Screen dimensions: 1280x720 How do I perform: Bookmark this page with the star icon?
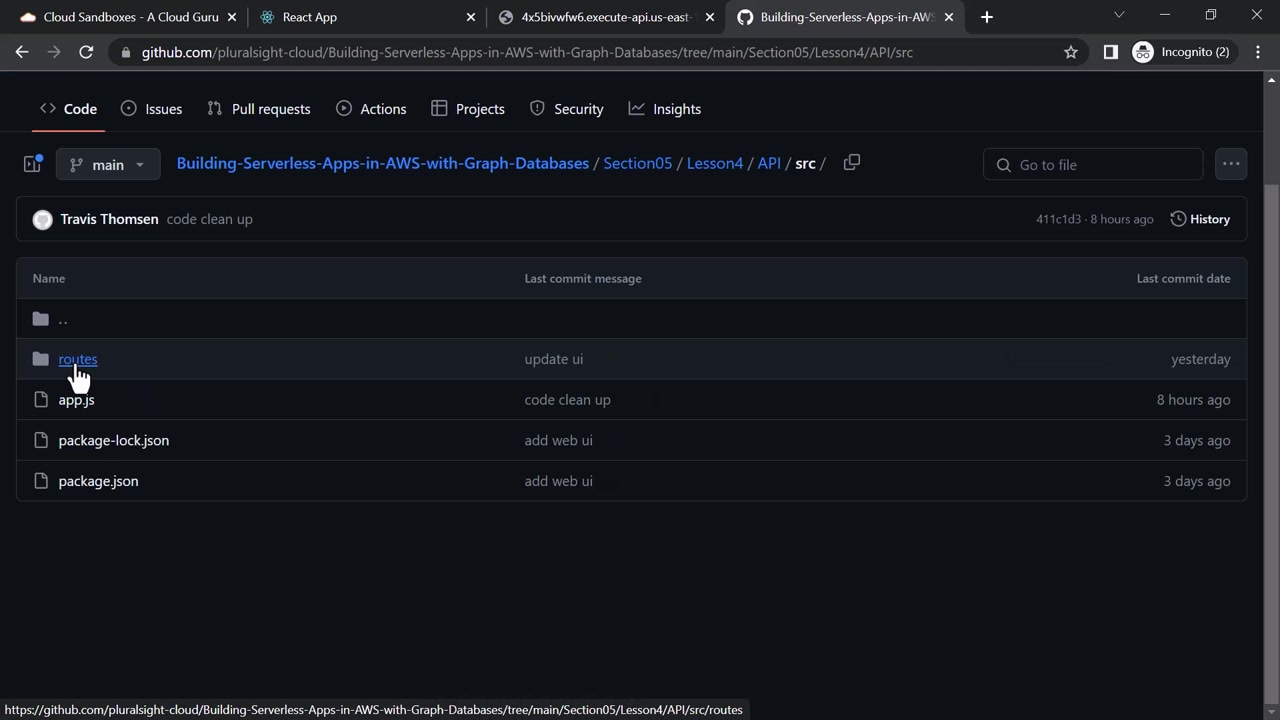click(1071, 52)
